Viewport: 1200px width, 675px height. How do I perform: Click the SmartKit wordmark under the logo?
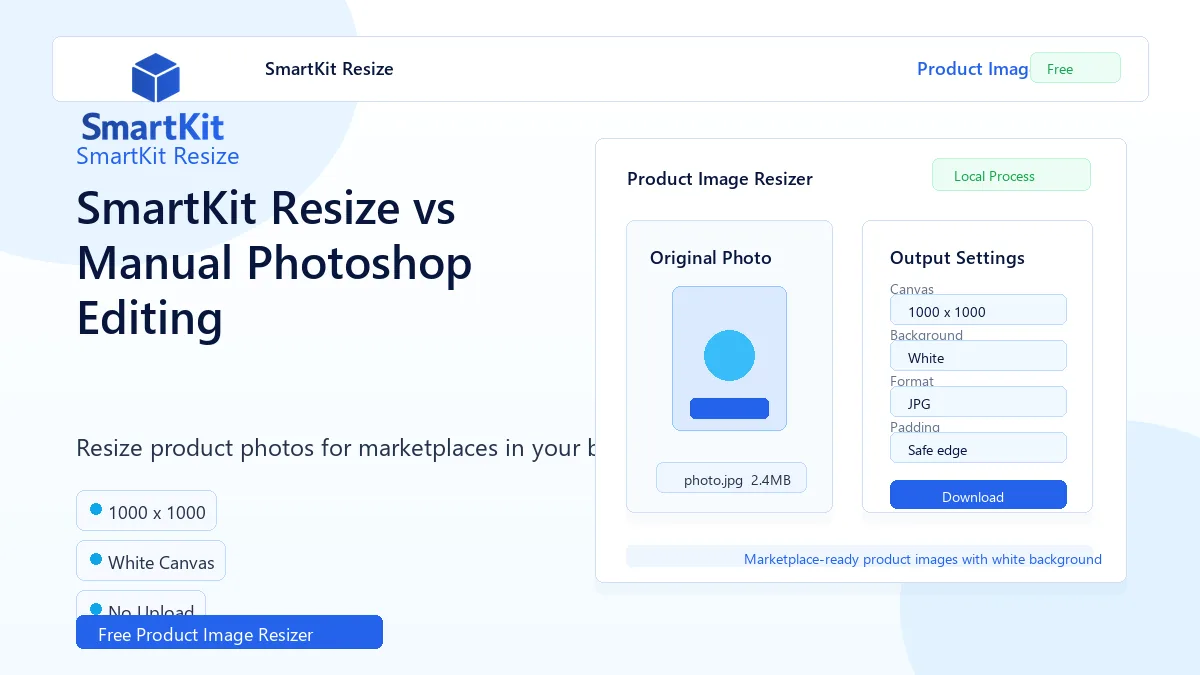pyautogui.click(x=153, y=127)
